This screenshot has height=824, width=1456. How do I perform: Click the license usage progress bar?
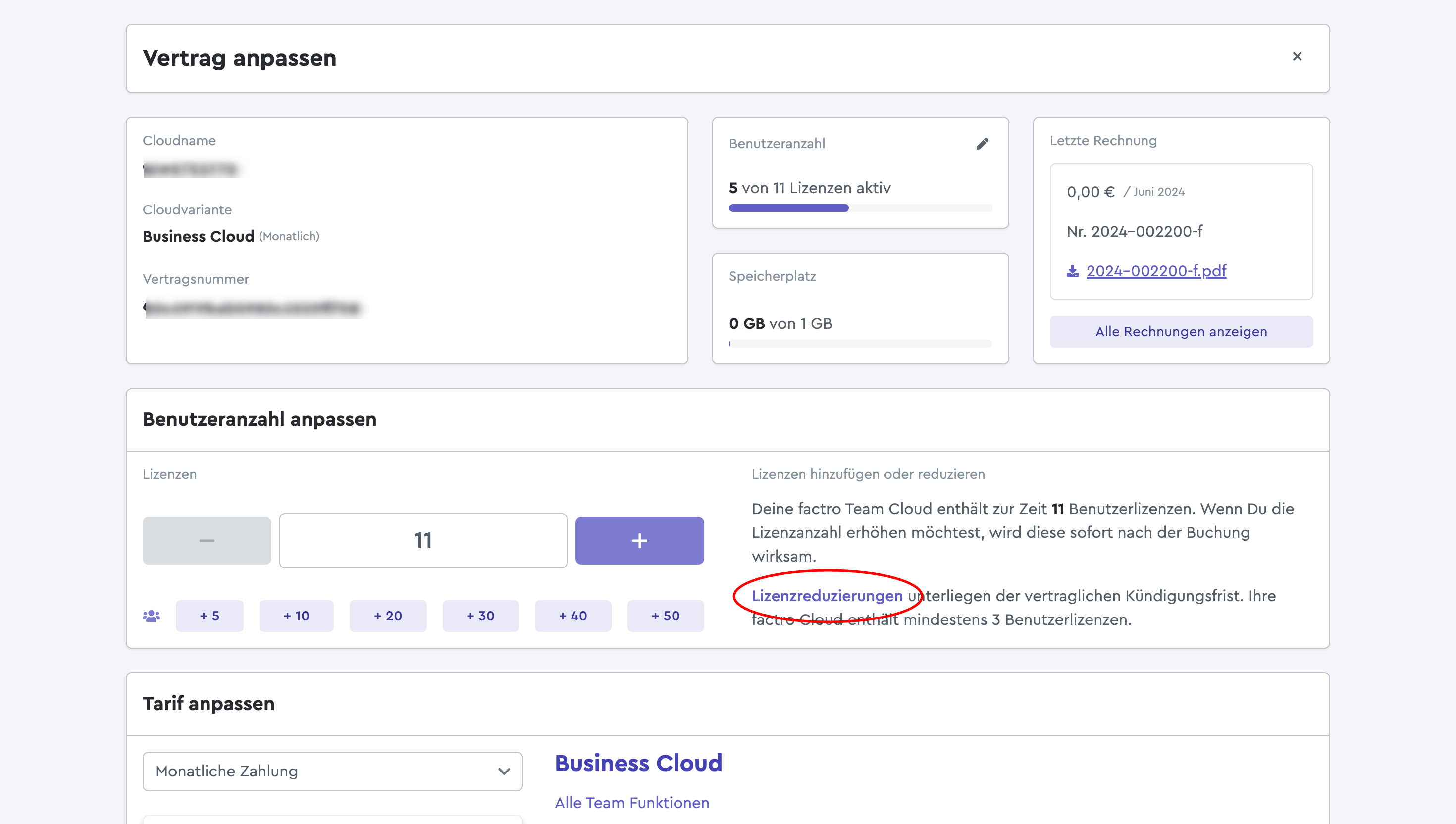click(860, 208)
